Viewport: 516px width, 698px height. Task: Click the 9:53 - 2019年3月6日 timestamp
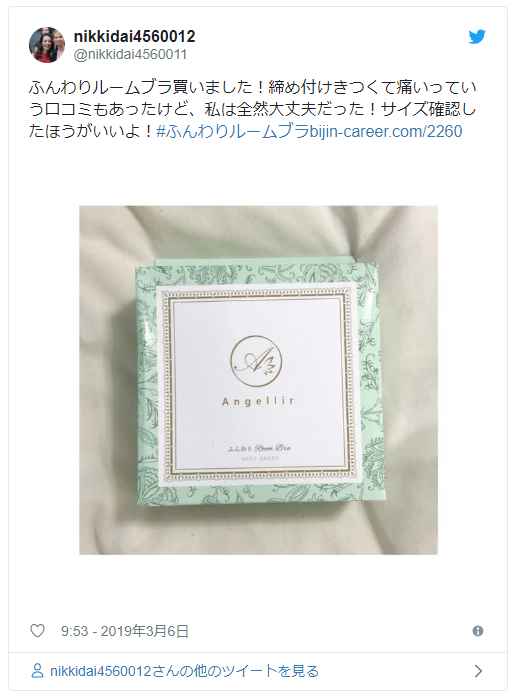coord(125,631)
